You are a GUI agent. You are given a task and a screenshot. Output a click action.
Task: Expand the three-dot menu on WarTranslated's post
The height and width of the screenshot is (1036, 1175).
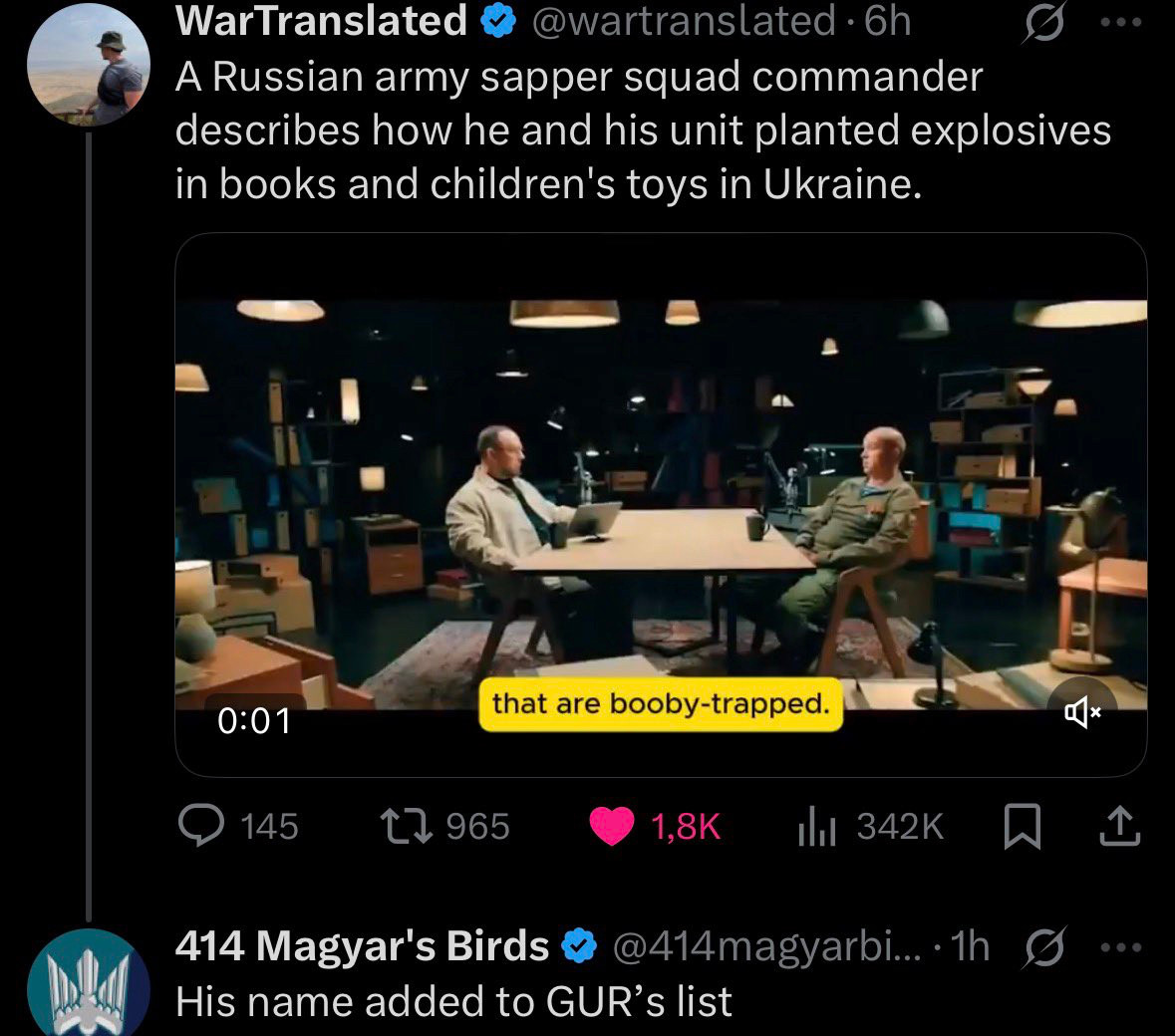pos(1121,23)
